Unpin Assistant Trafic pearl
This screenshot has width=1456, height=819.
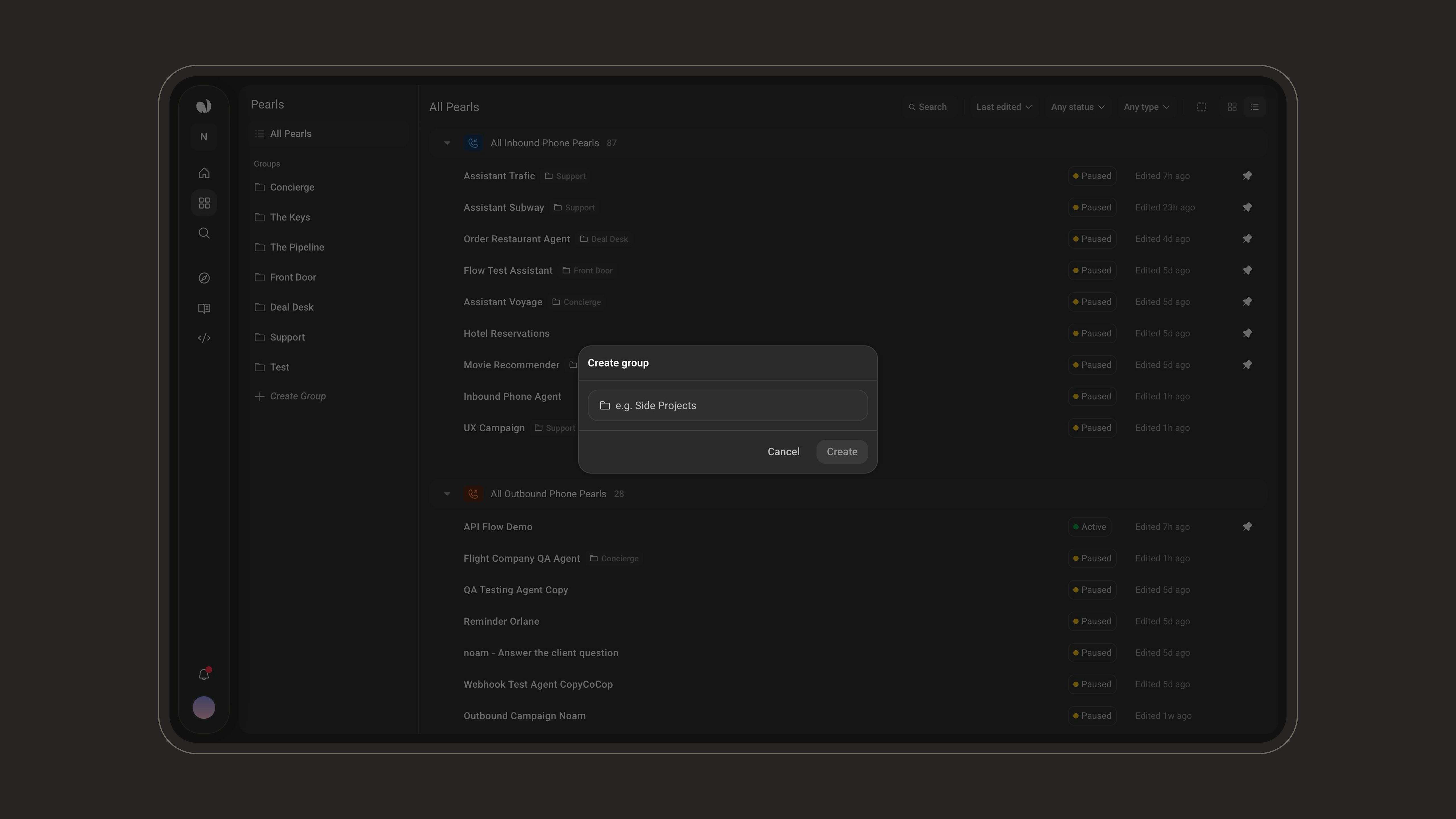[x=1248, y=176]
